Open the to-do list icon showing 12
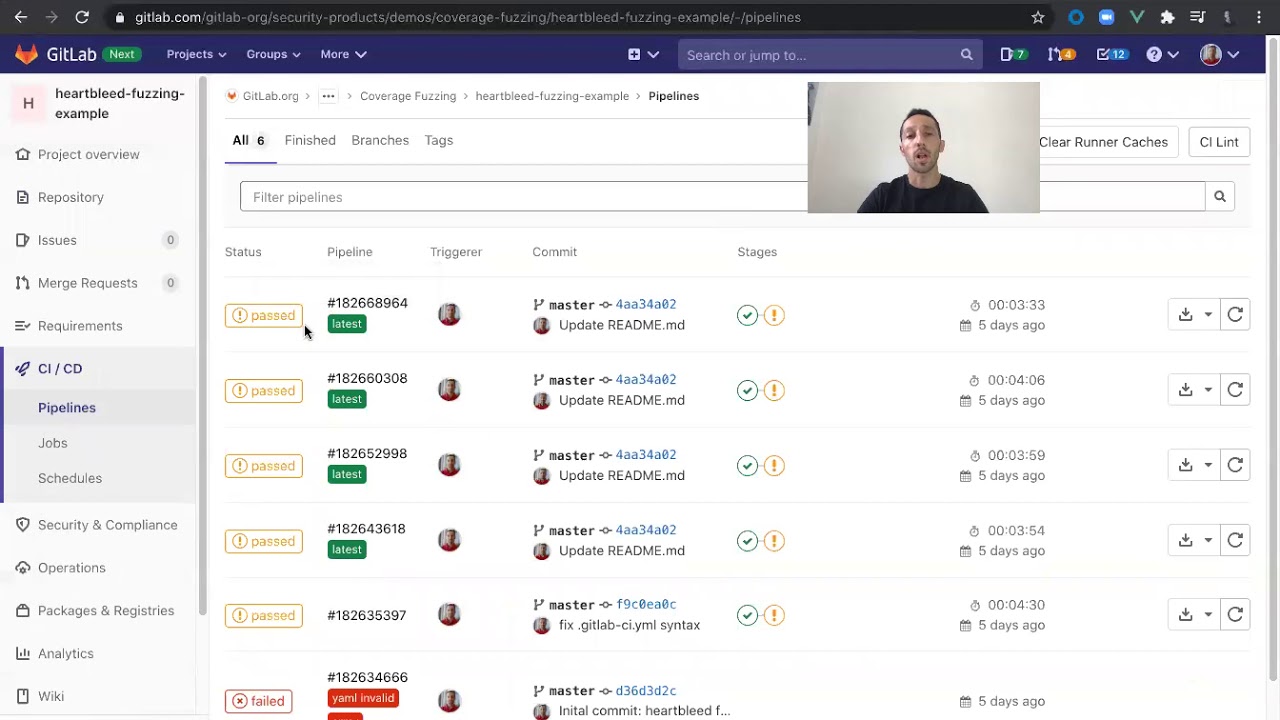1280x720 pixels. click(x=1111, y=54)
